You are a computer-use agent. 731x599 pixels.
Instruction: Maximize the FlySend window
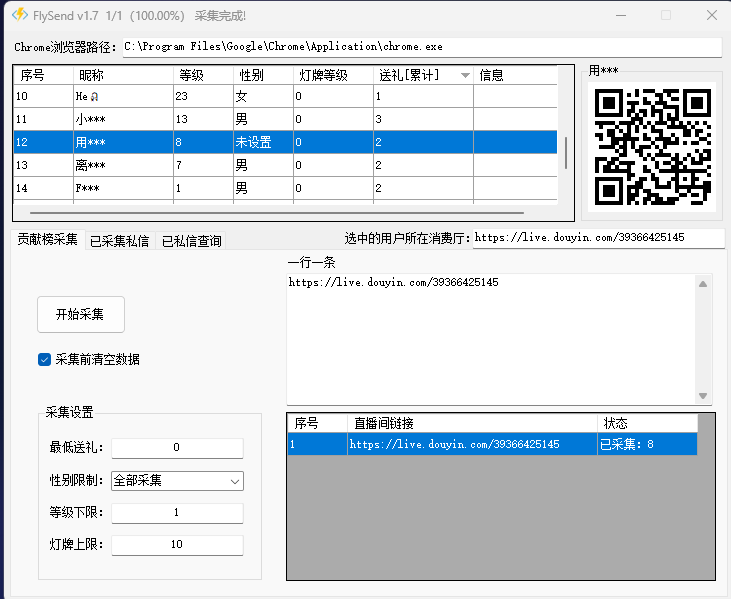pyautogui.click(x=666, y=16)
